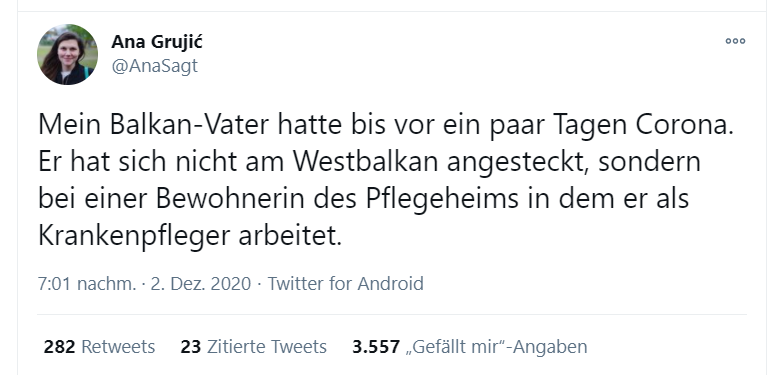Select the tweet text starting Mein Balkan-Vater
Viewport: 782px width, 375px height.
tap(387, 180)
